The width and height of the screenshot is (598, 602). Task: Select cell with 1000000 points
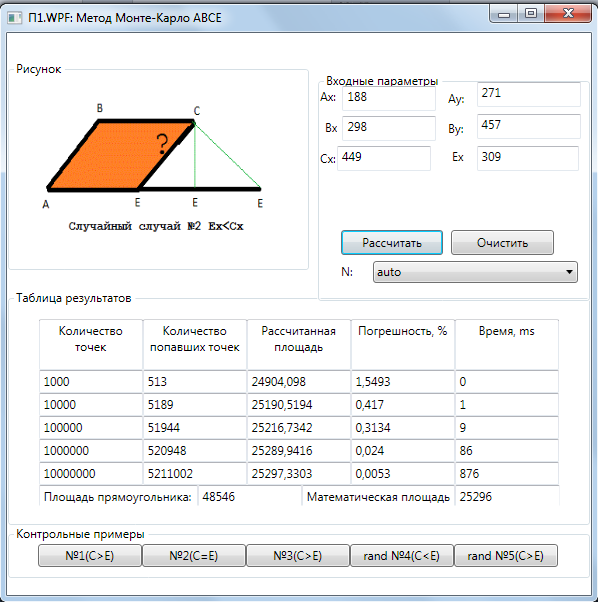91,451
